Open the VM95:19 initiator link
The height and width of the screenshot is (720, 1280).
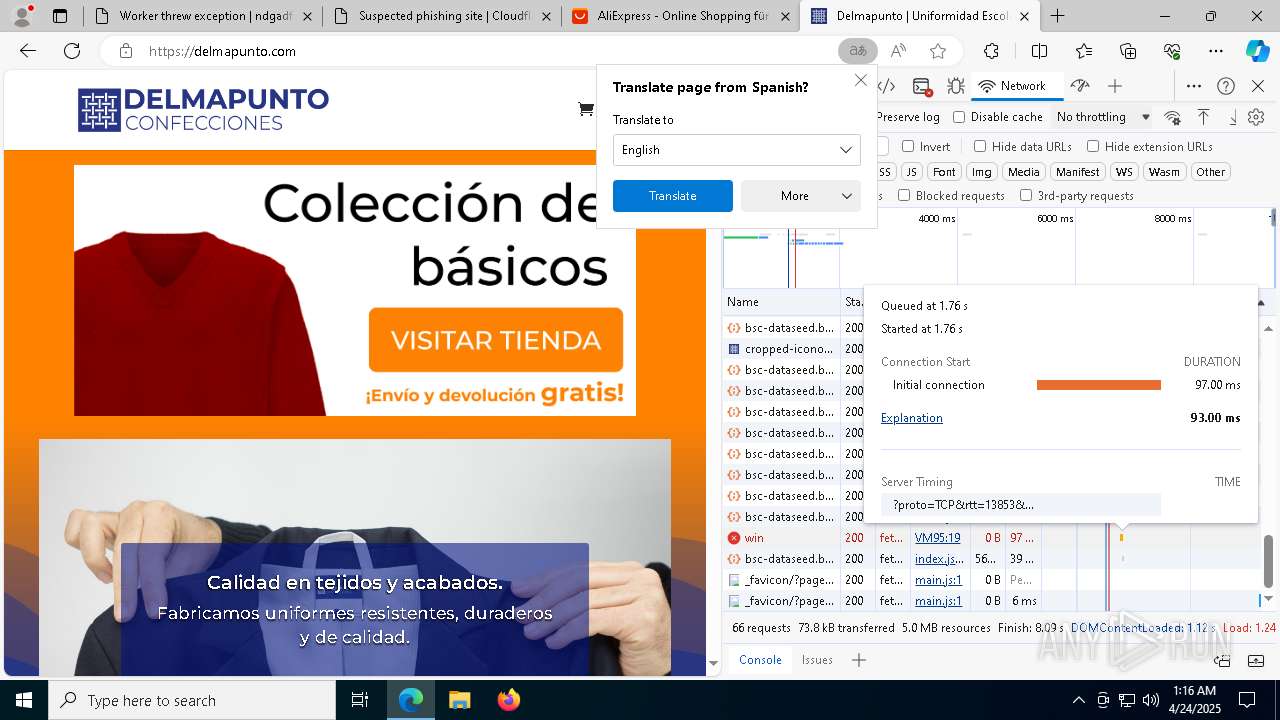[x=937, y=538]
